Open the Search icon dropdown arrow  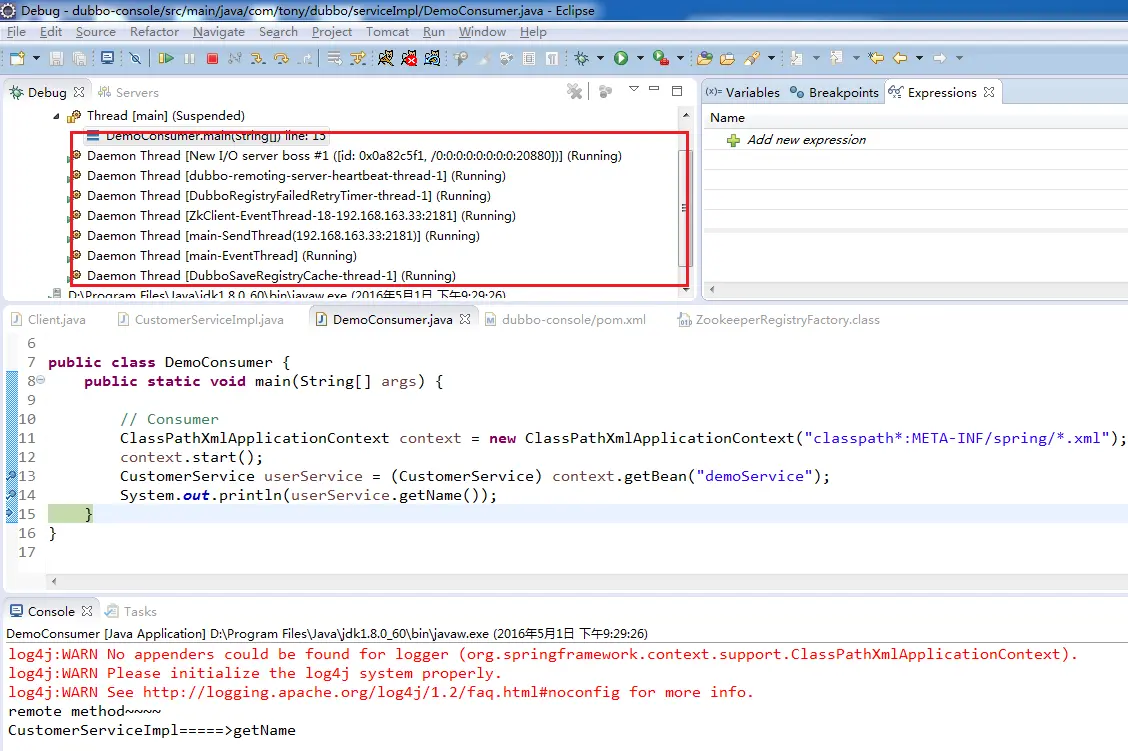[771, 58]
